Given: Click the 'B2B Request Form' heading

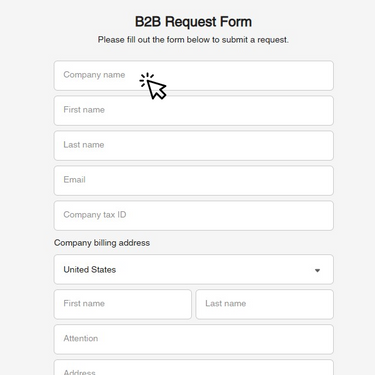Looking at the screenshot, I should pos(193,22).
